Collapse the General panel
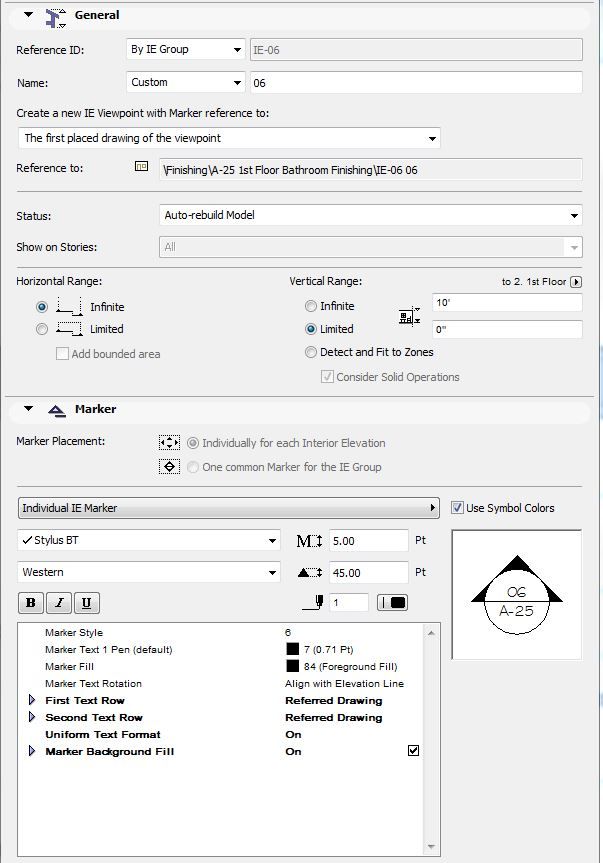 click(29, 15)
